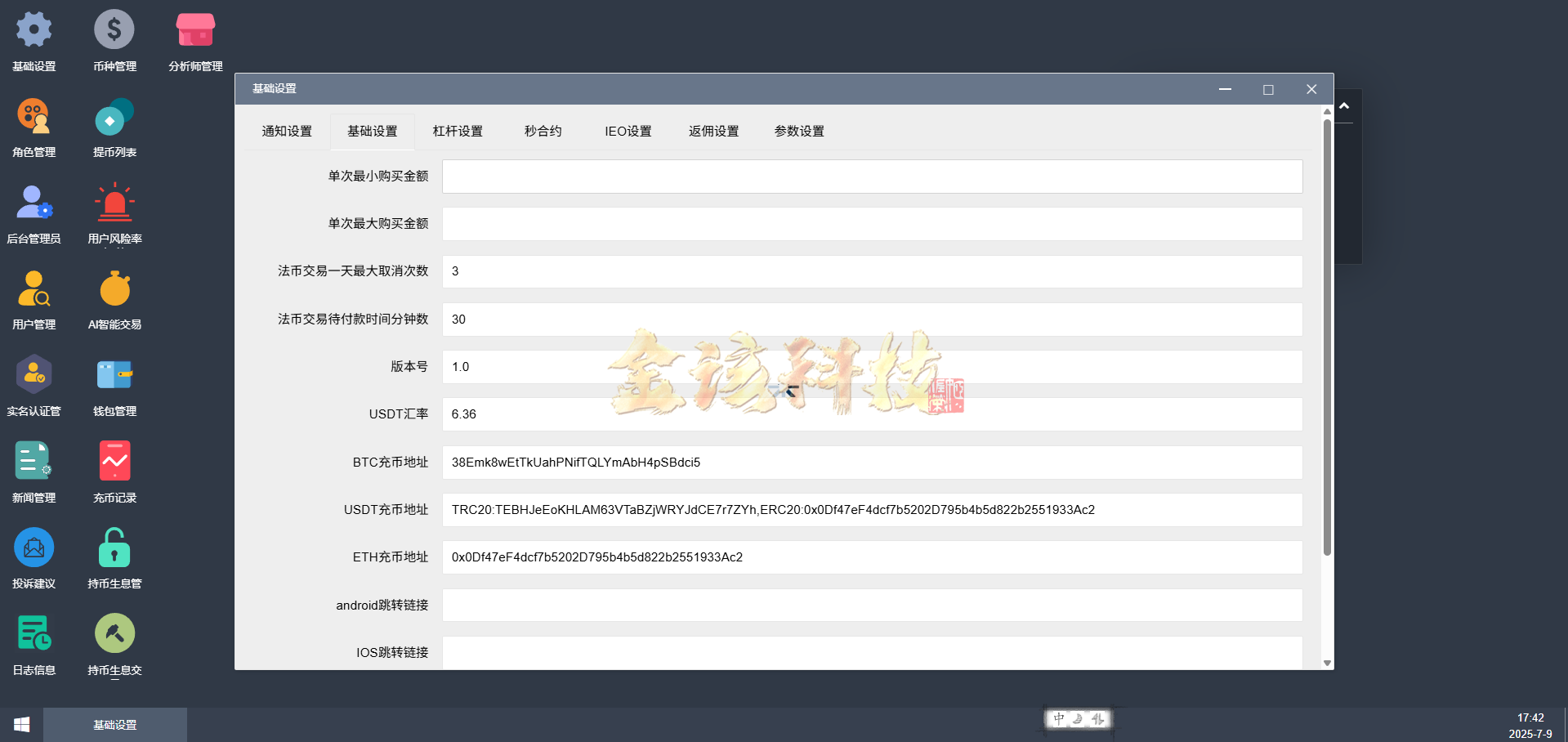Open AI智能交易 (AI Smart Trading)
The height and width of the screenshot is (742, 1568).
coord(114,300)
